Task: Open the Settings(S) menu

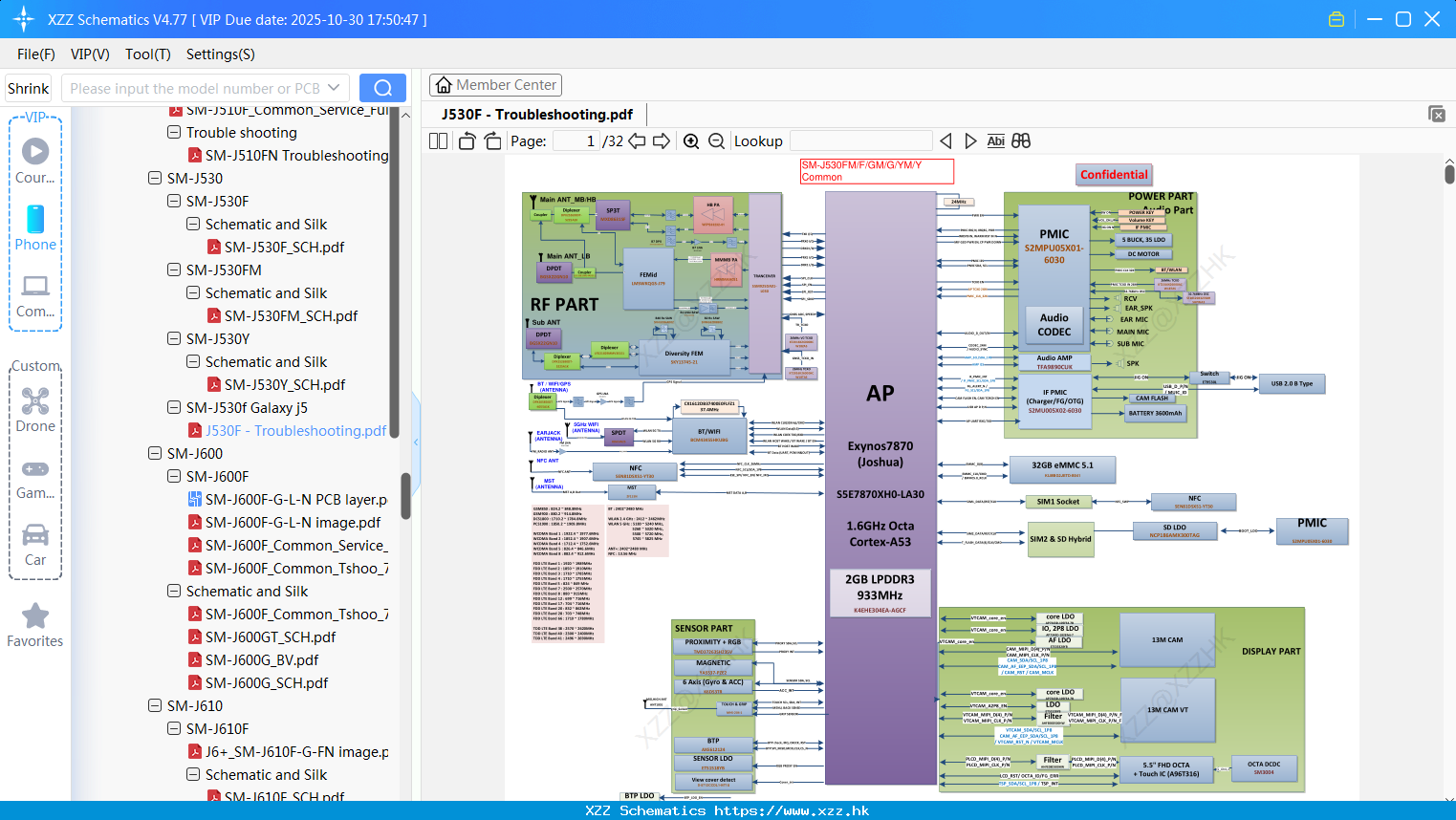Action: [221, 54]
